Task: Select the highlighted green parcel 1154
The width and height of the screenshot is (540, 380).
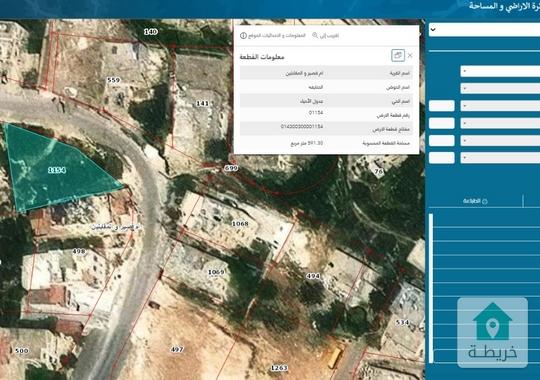Action: pos(57,170)
